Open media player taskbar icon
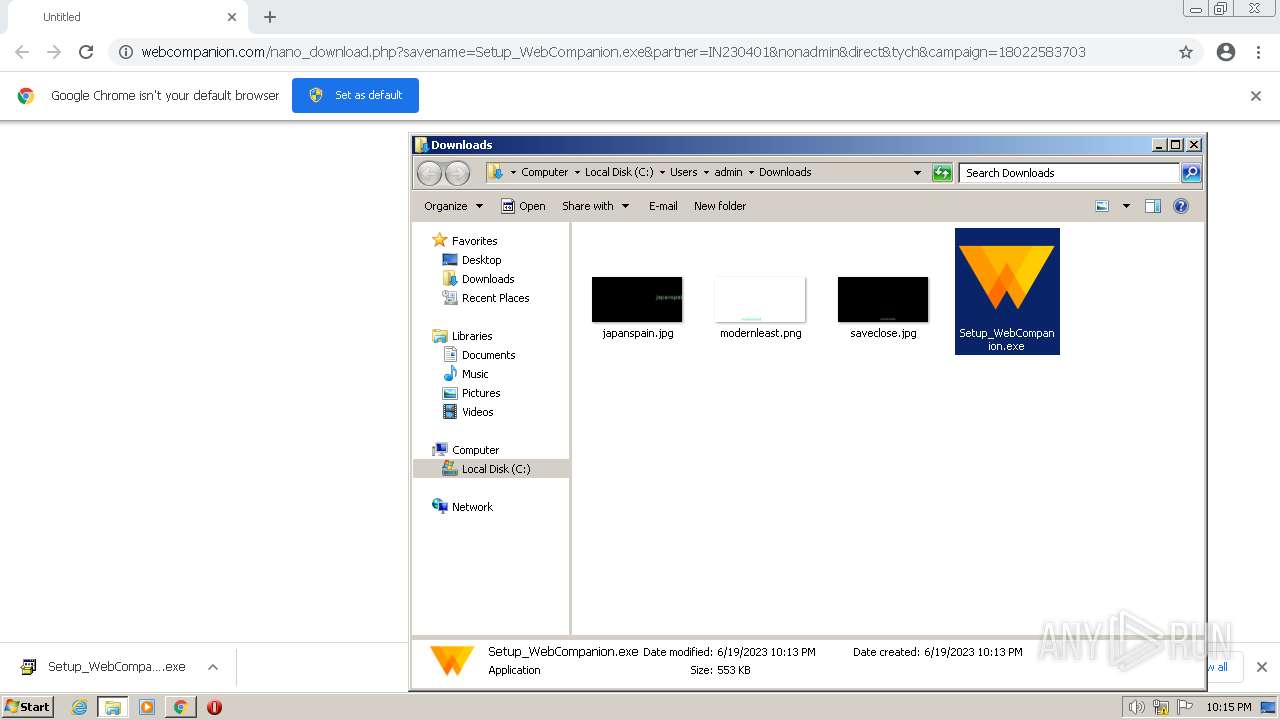The width and height of the screenshot is (1280, 720). tap(147, 707)
